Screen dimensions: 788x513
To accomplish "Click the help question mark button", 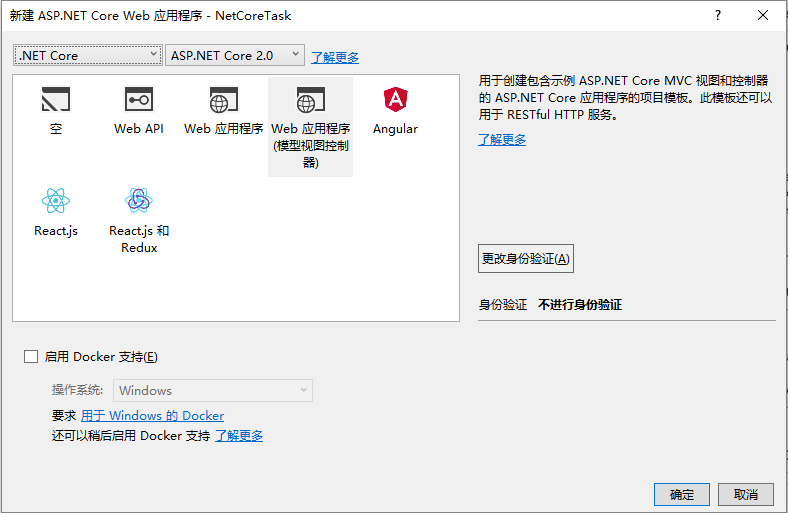I will point(718,16).
